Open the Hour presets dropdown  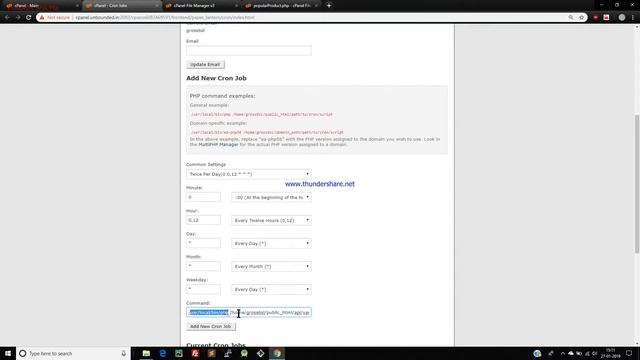click(x=271, y=220)
